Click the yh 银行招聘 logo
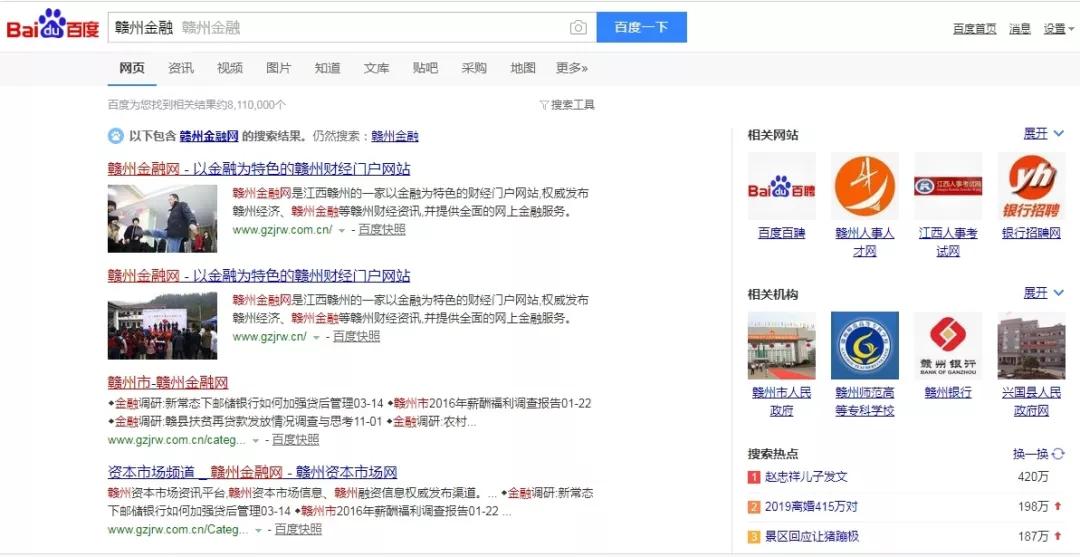1080x557 pixels. coord(1031,185)
